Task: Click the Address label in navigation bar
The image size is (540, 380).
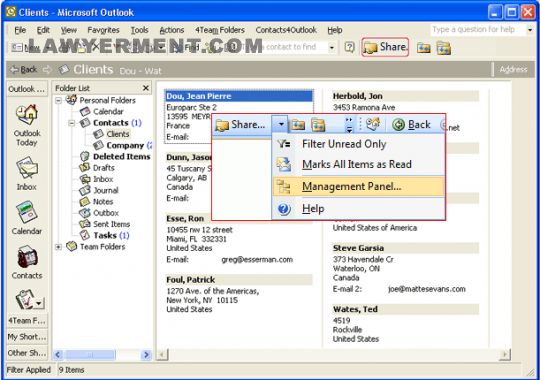Action: pyautogui.click(x=513, y=70)
